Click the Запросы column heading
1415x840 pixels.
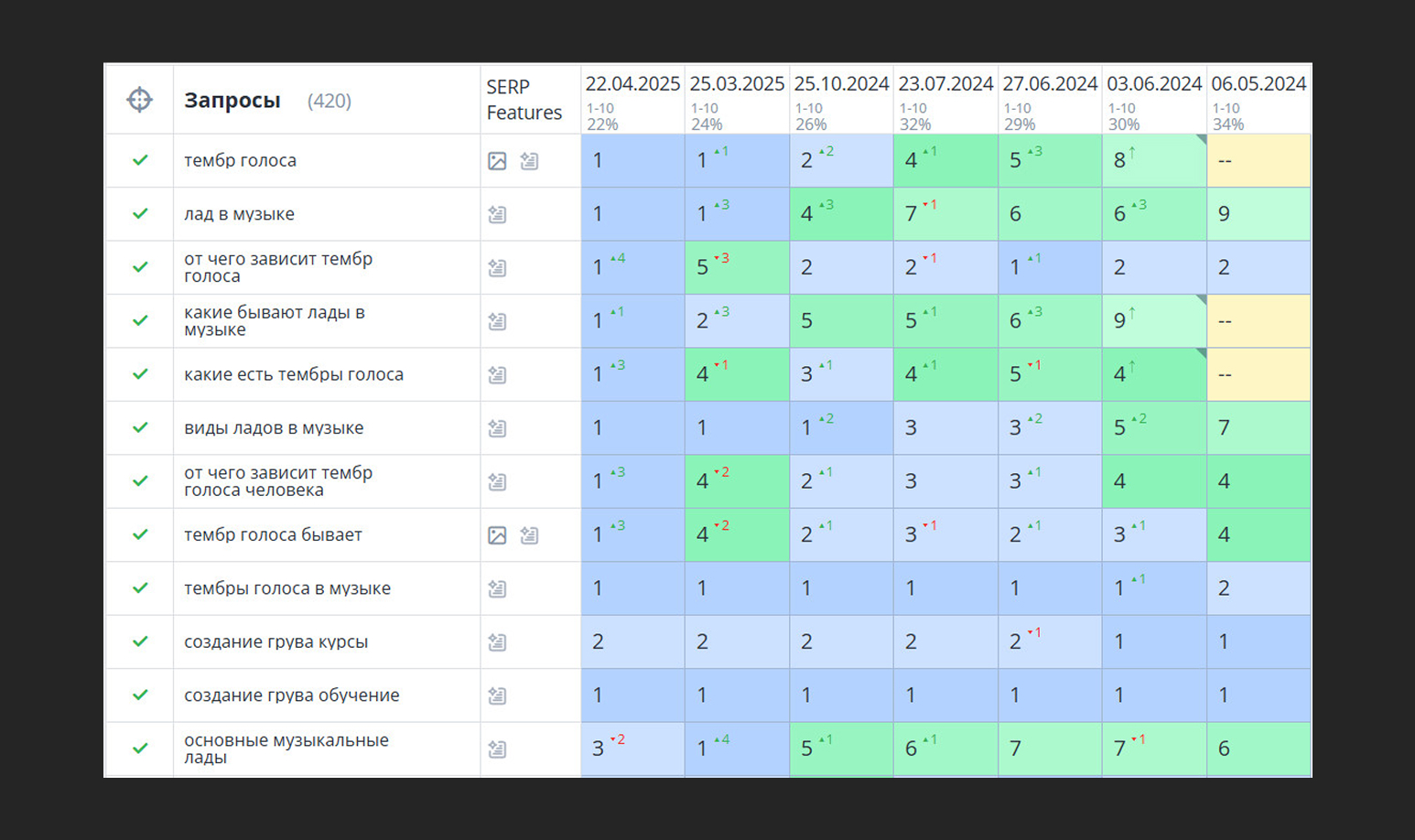pyautogui.click(x=232, y=101)
